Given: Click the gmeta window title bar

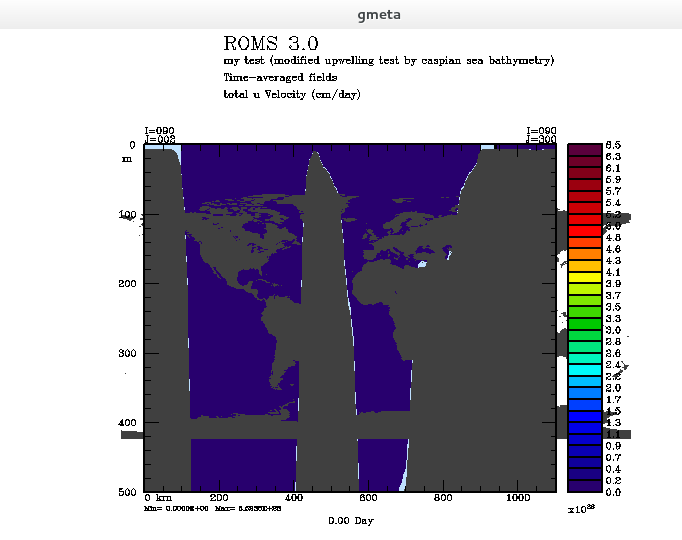Looking at the screenshot, I should coord(341,14).
